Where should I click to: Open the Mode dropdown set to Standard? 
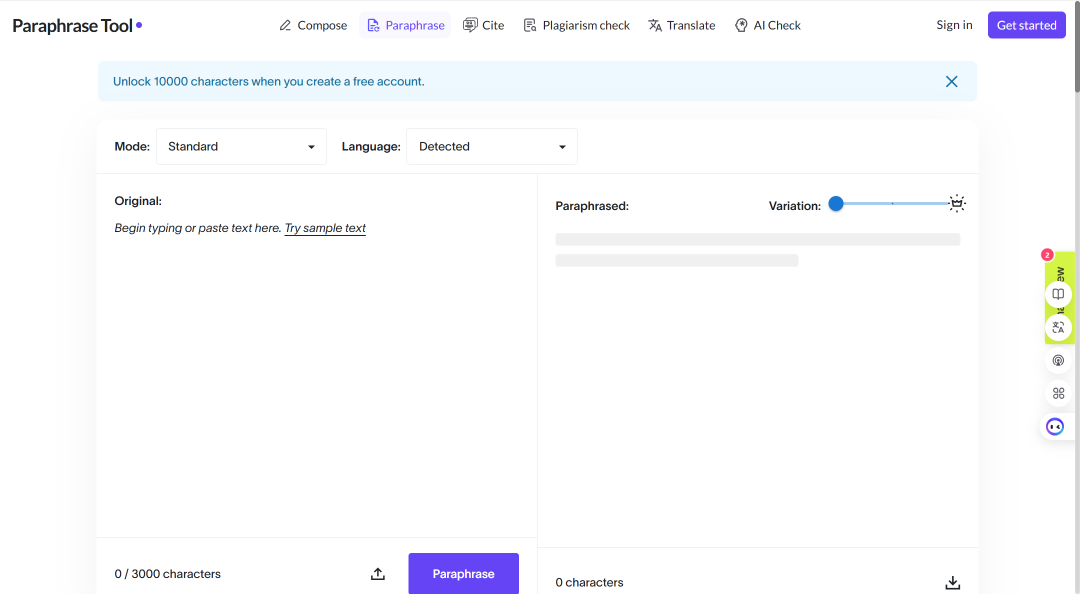click(x=241, y=146)
